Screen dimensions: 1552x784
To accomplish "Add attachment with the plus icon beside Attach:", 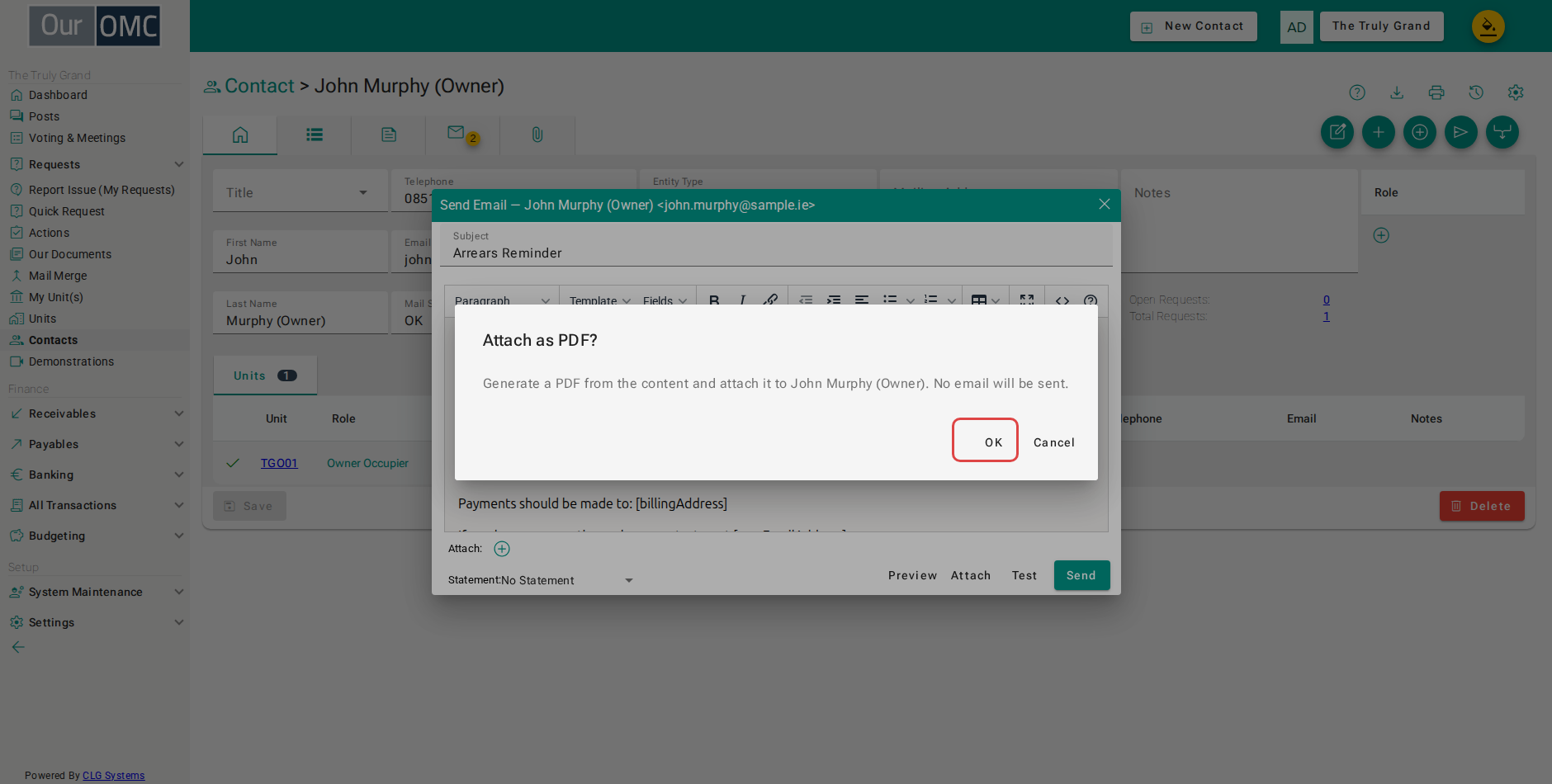I will point(502,549).
